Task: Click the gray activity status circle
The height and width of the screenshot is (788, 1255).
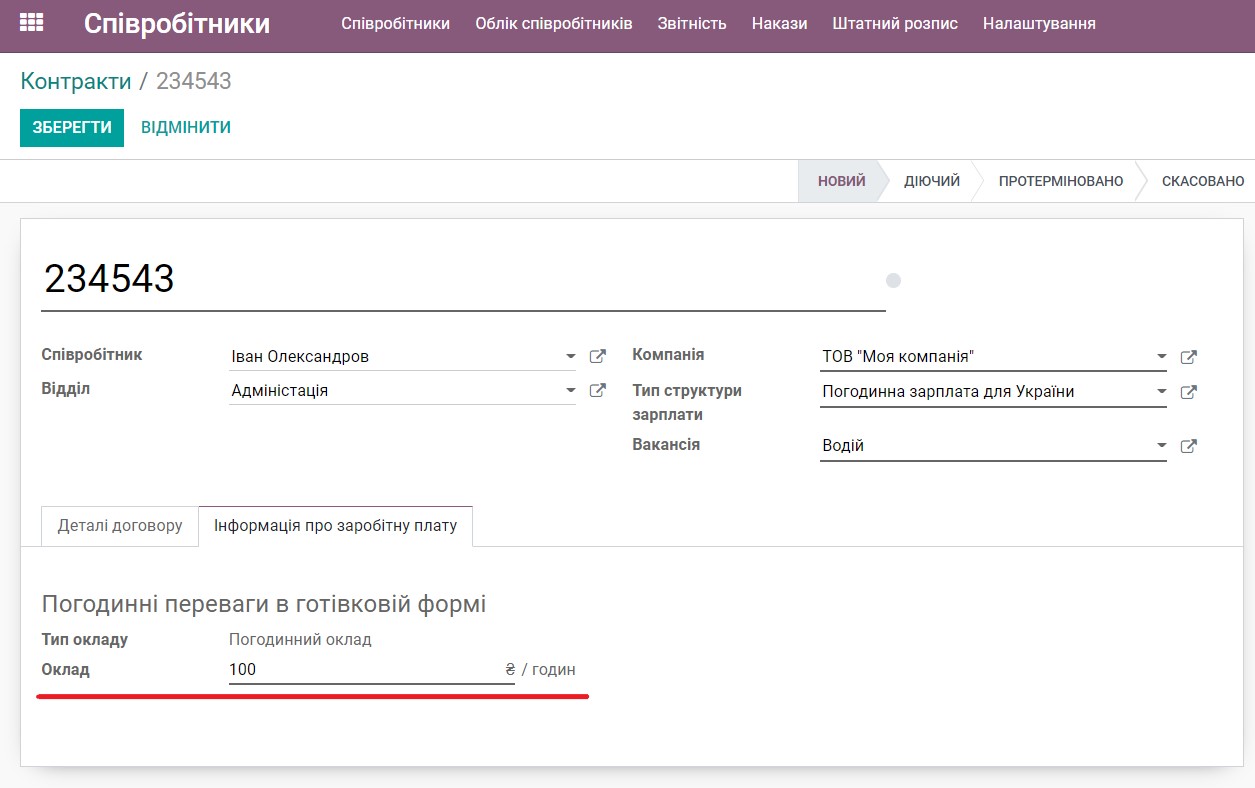Action: (893, 281)
